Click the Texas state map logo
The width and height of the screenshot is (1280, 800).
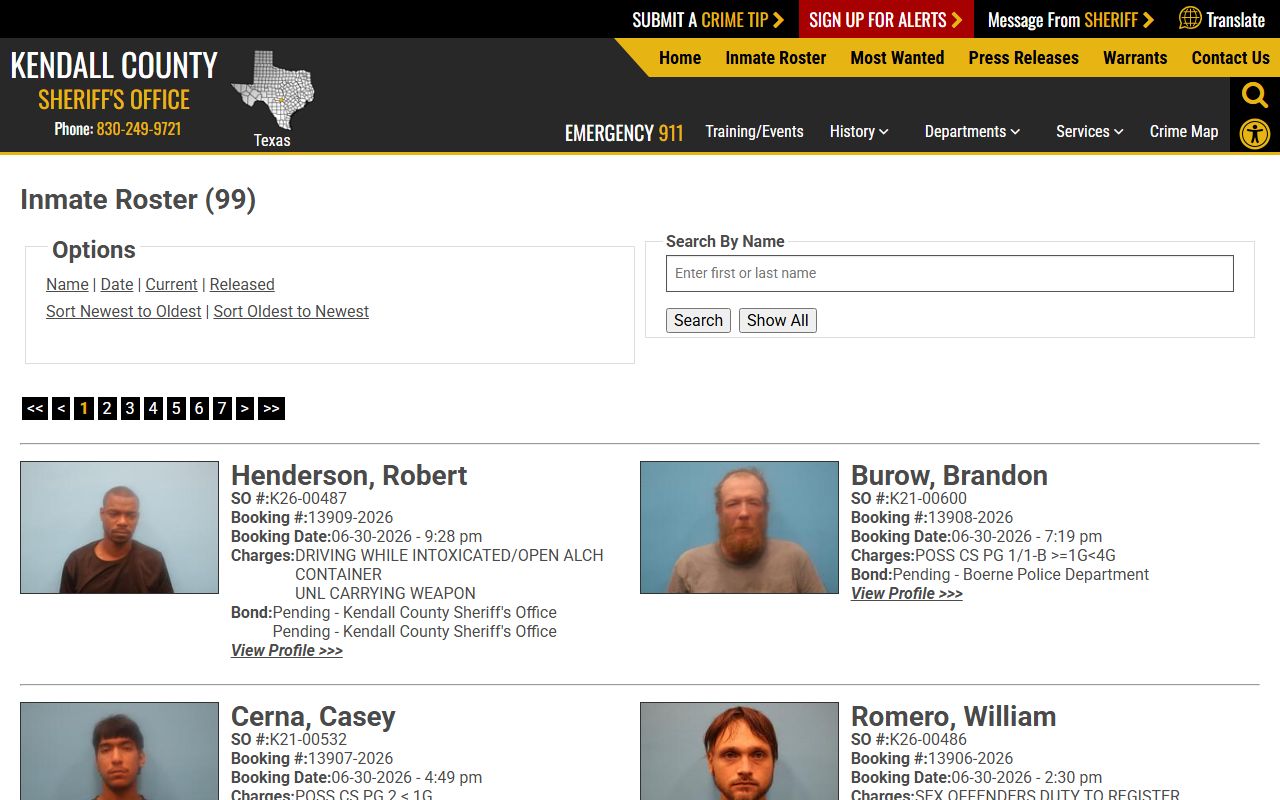[x=273, y=91]
